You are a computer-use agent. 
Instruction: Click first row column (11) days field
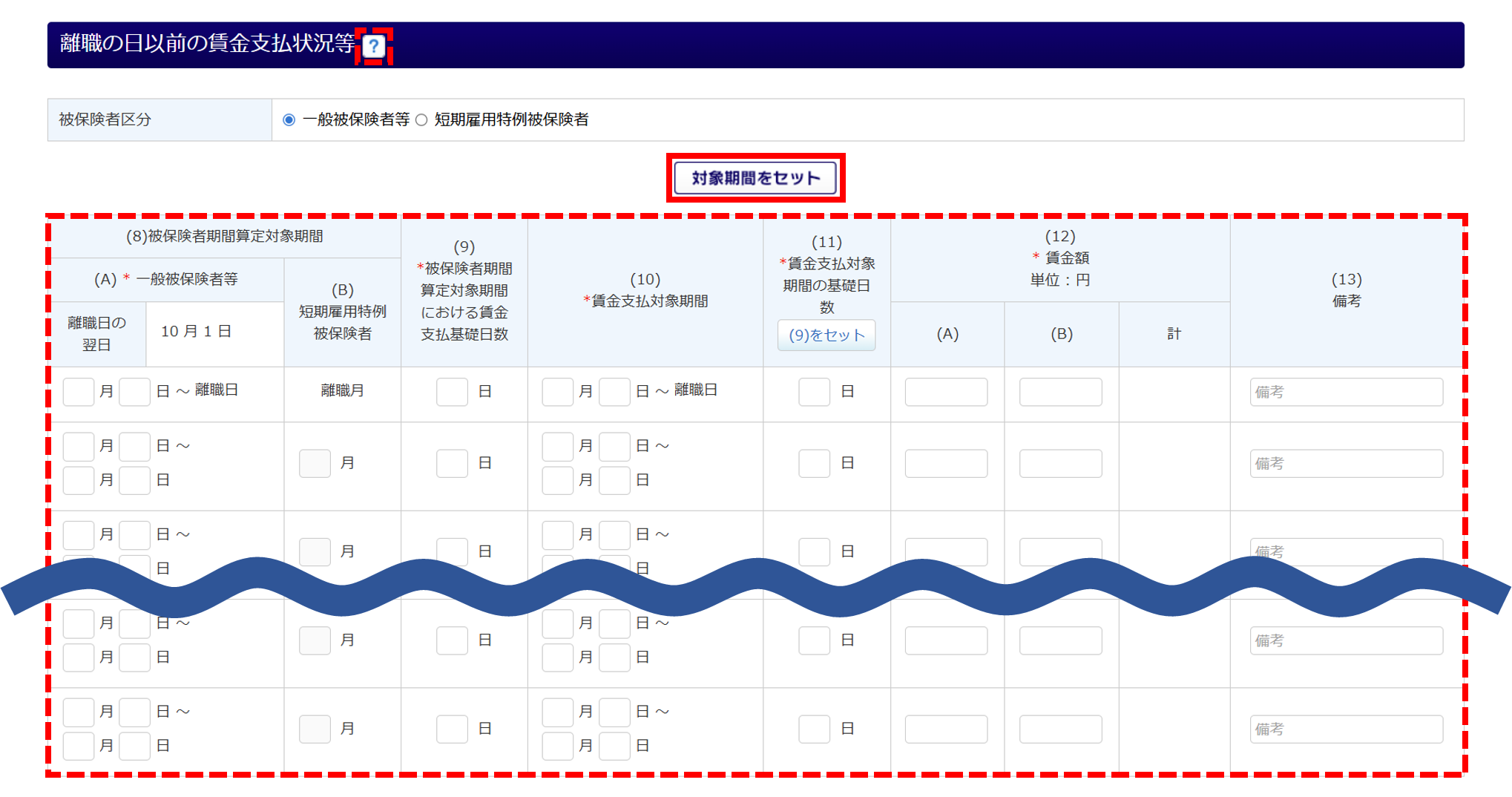click(x=814, y=392)
